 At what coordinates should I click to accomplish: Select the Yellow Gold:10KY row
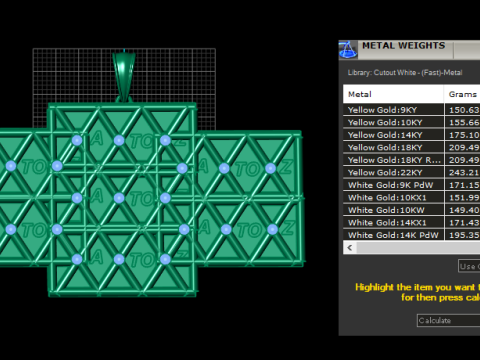[x=412, y=122]
